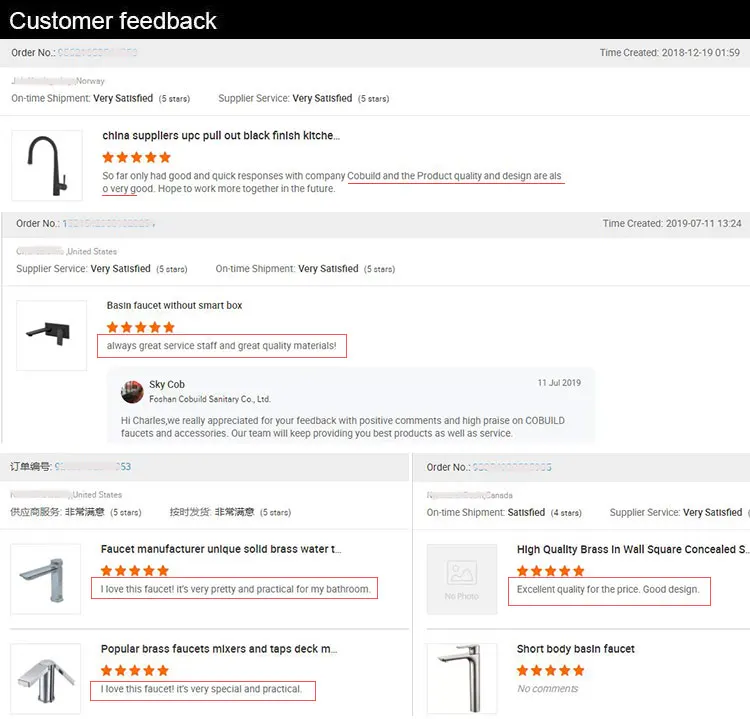The image size is (750, 719).
Task: Open the Popular brass faucets mixers thumbnail
Action: tap(46, 678)
